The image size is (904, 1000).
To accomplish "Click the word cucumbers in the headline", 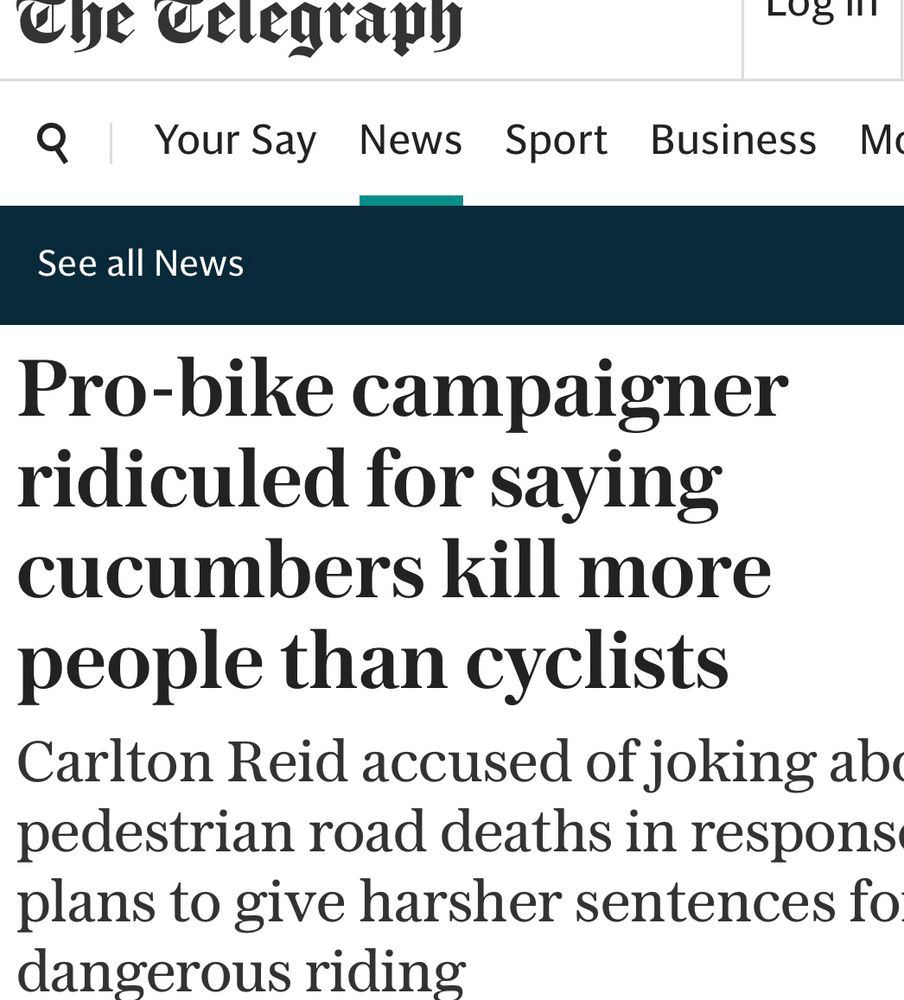I will (220, 571).
